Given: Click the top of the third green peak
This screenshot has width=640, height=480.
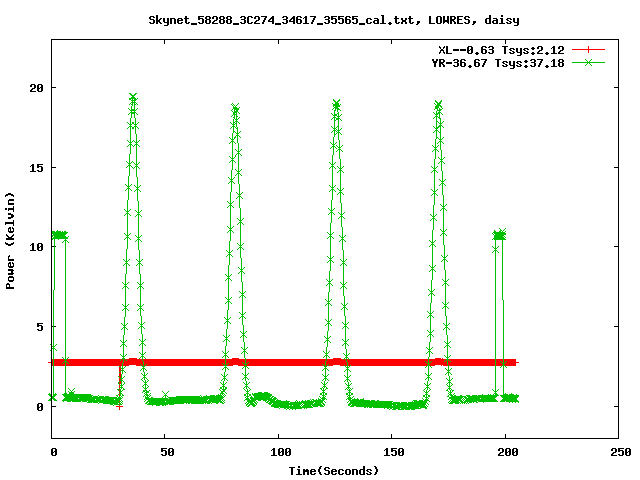Looking at the screenshot, I should click(x=336, y=104).
